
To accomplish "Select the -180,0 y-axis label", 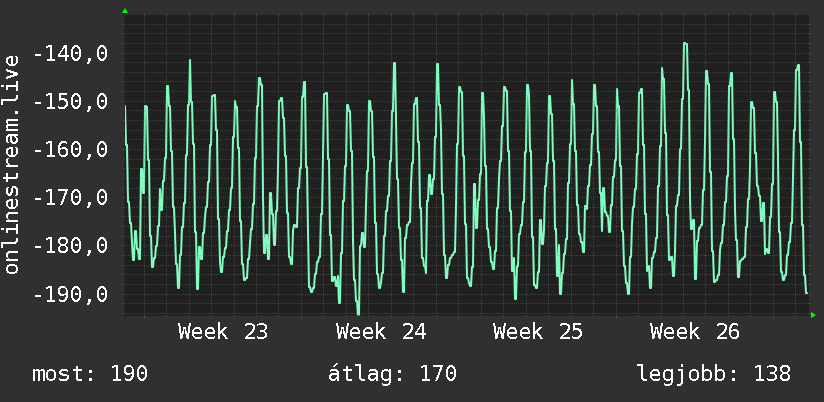I will coord(70,246).
